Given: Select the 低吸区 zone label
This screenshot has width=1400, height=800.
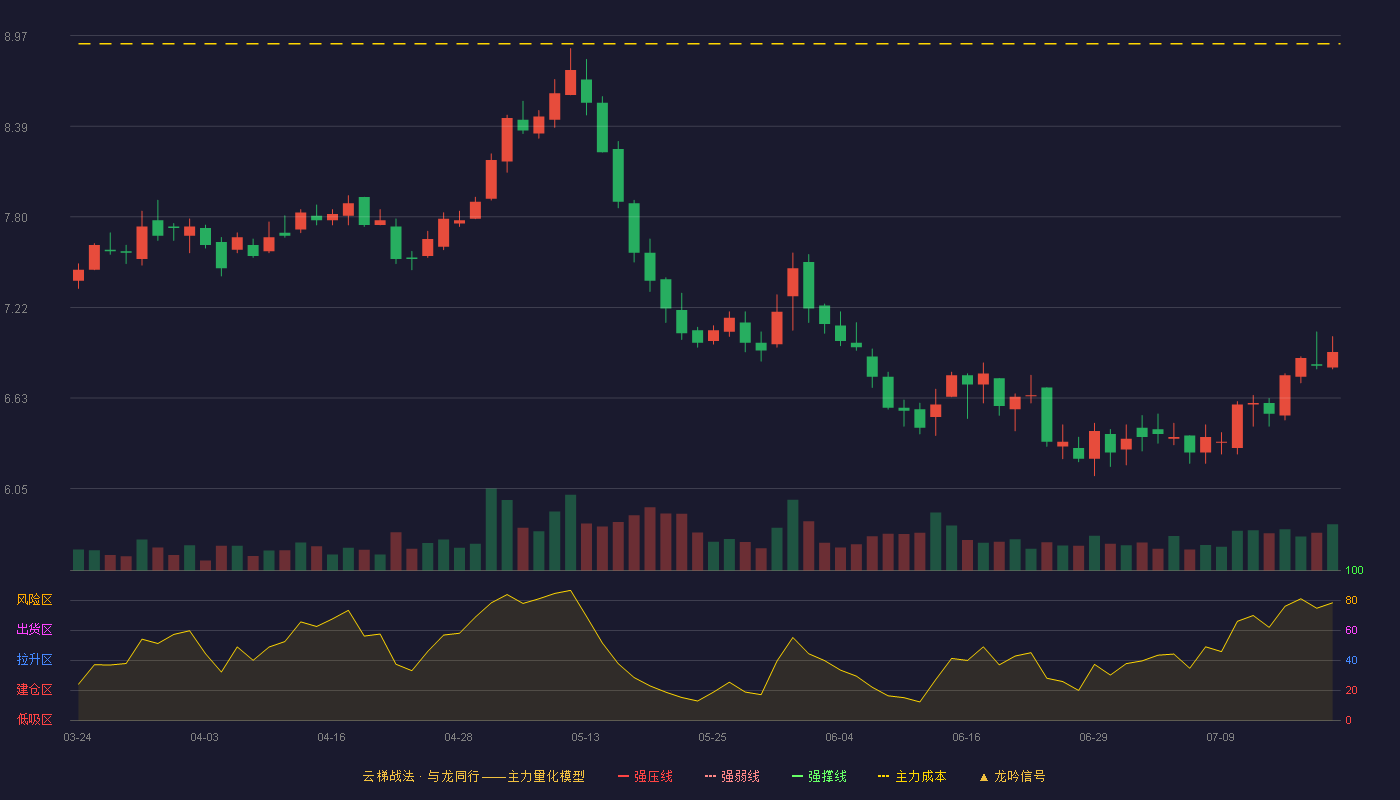Looking at the screenshot, I should [35, 720].
